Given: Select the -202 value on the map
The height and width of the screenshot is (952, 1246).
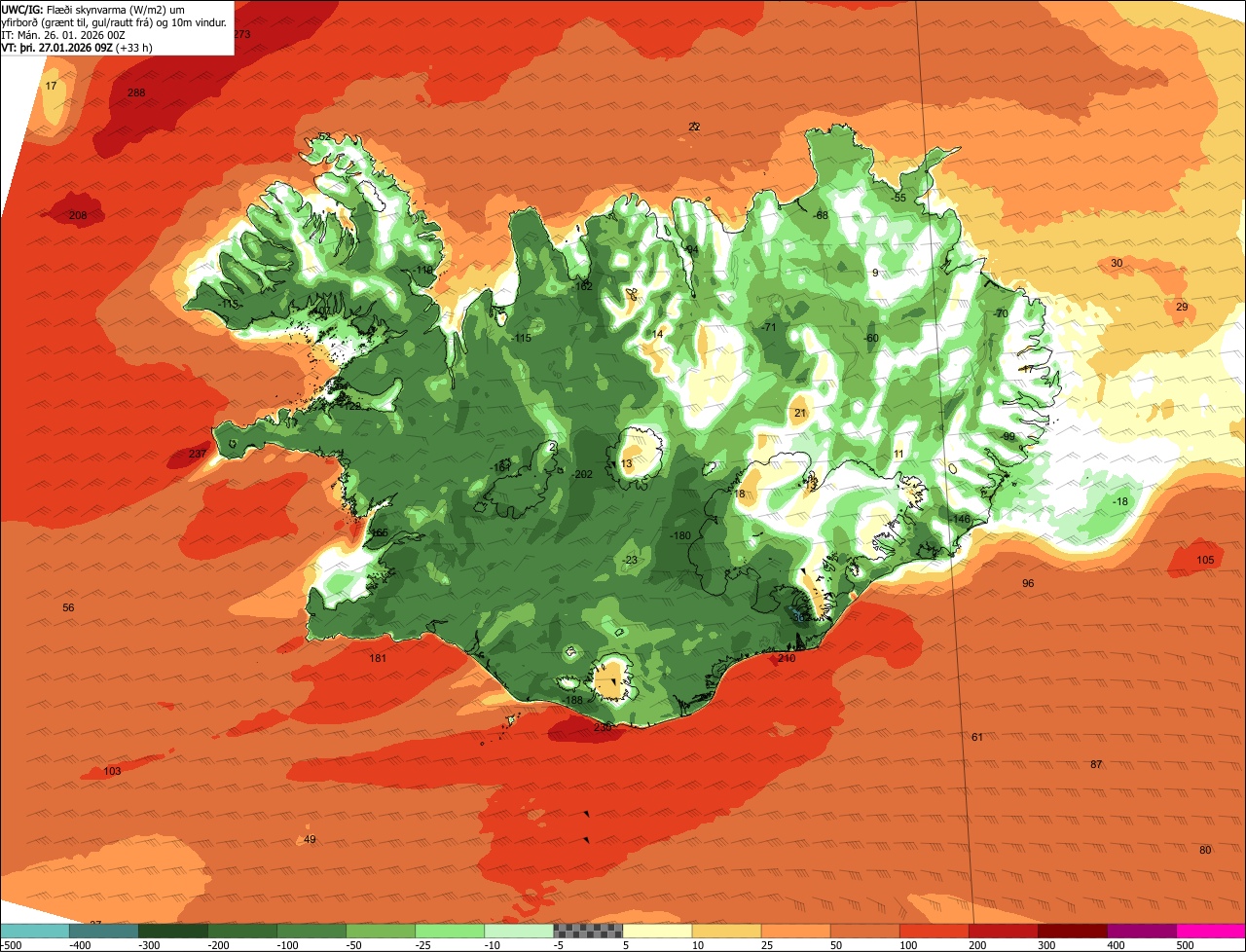Looking at the screenshot, I should pyautogui.click(x=582, y=474).
